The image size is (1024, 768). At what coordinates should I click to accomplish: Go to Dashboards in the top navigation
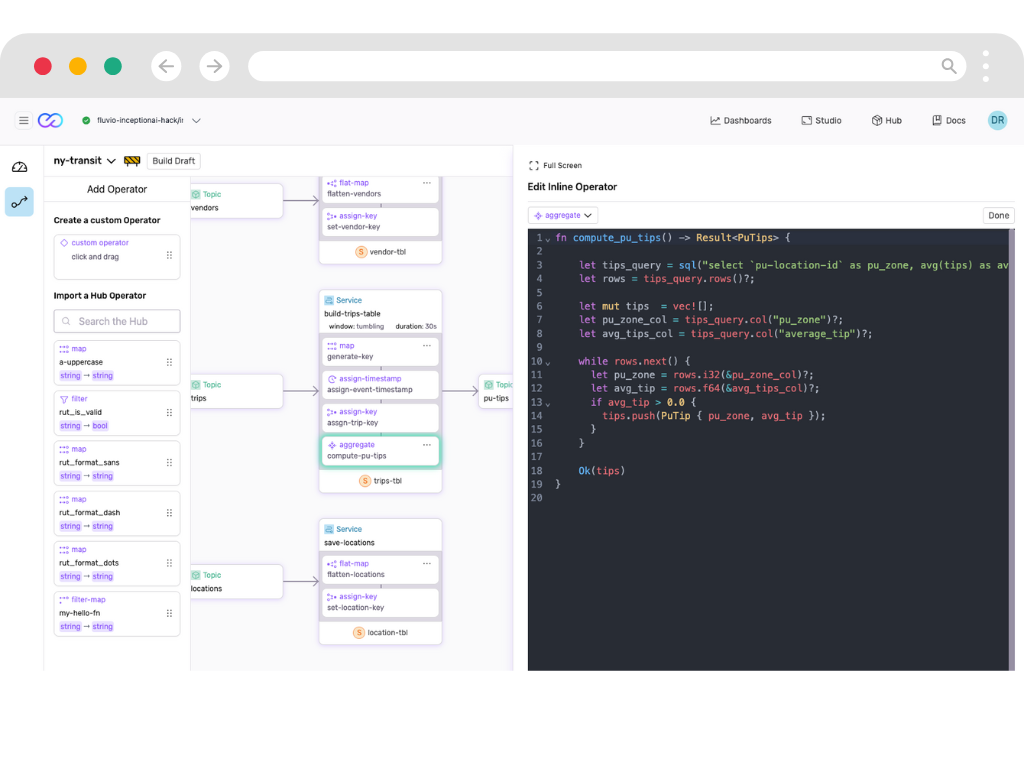tap(741, 120)
